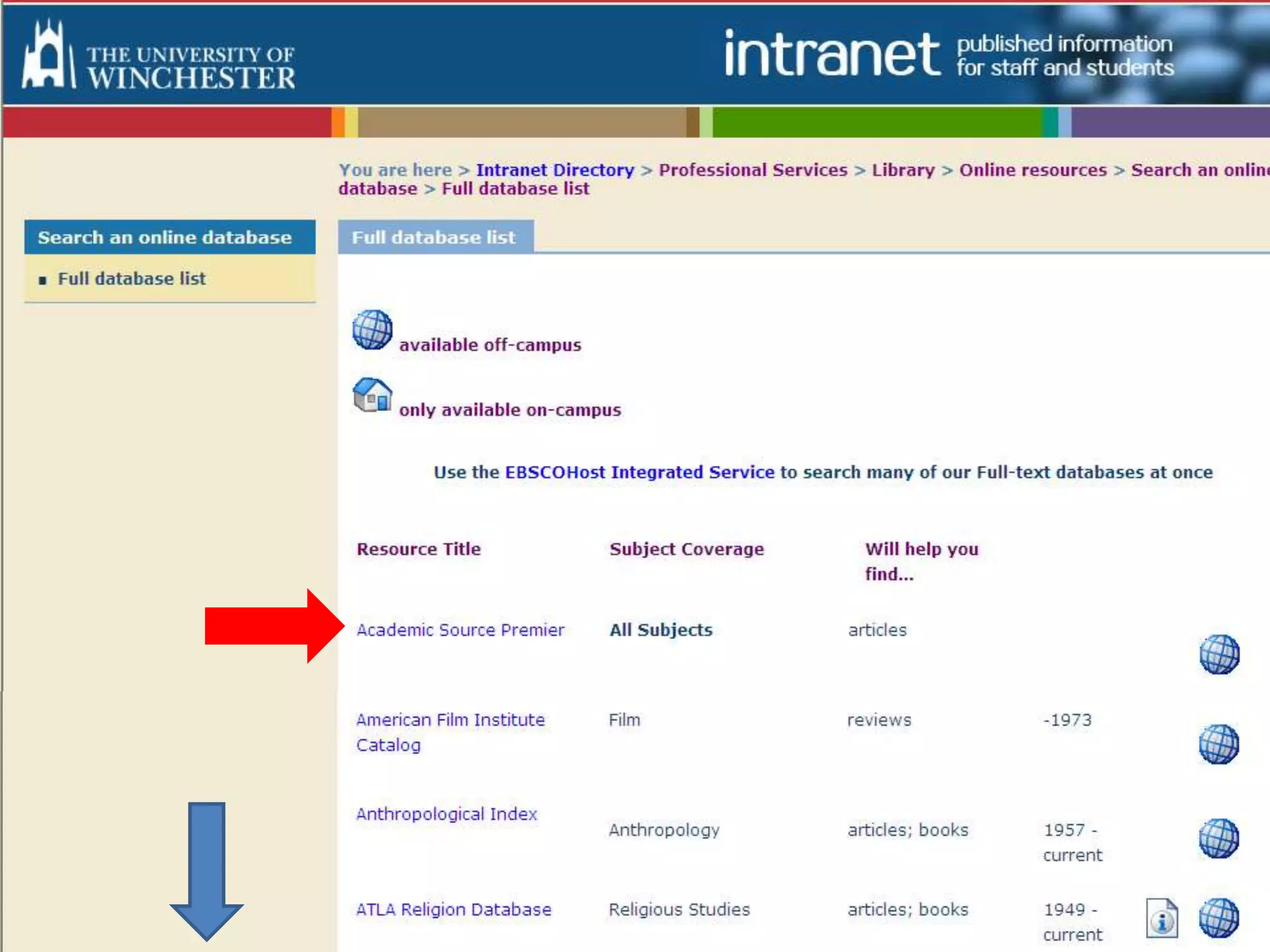Open the Anthropological Index database

pyautogui.click(x=446, y=814)
